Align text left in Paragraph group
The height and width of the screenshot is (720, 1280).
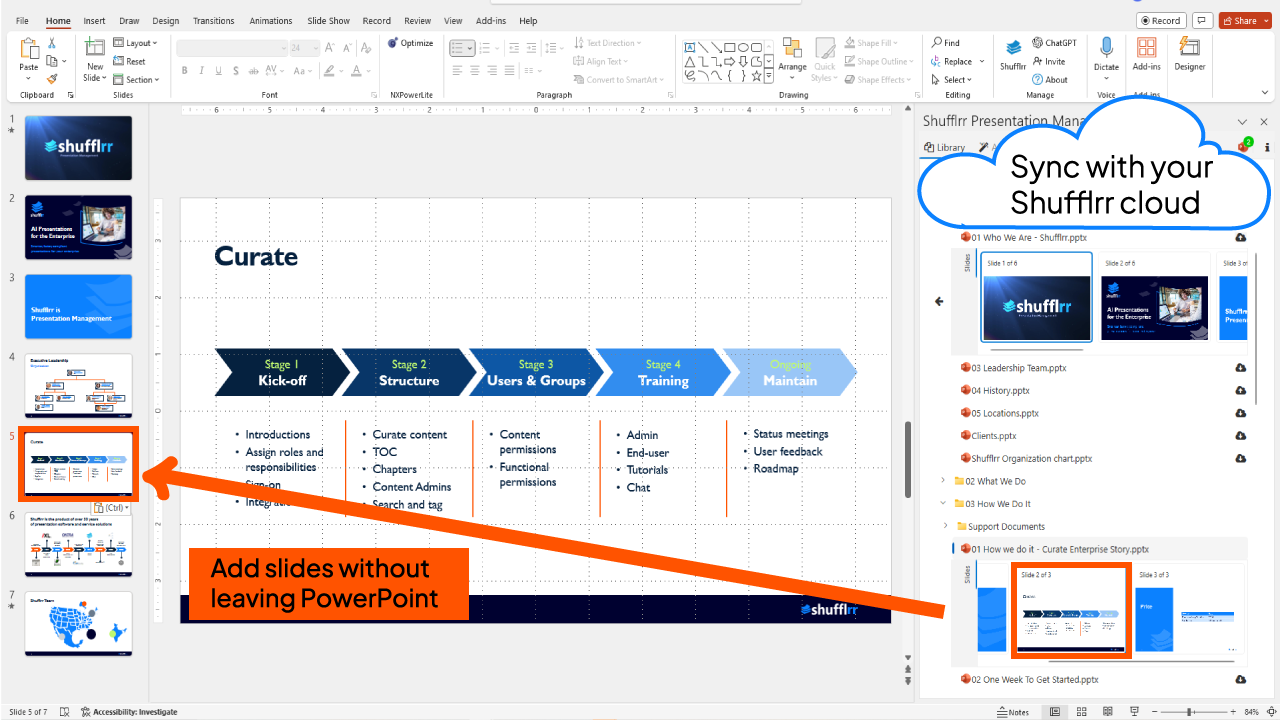pos(458,70)
